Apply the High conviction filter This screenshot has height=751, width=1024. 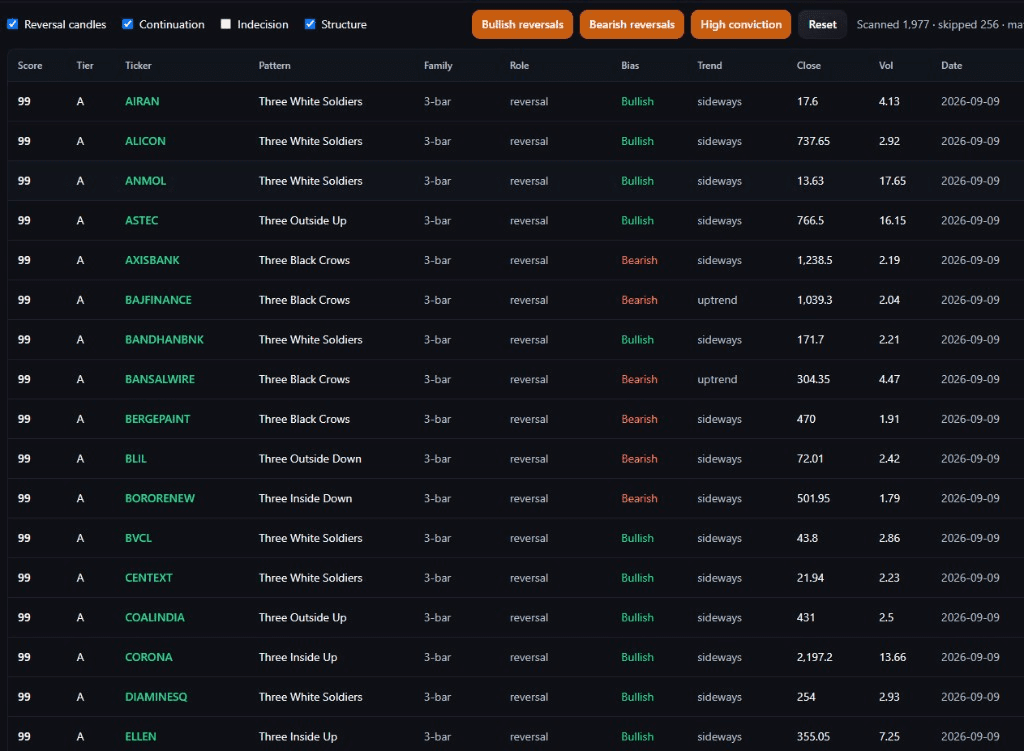coord(741,25)
